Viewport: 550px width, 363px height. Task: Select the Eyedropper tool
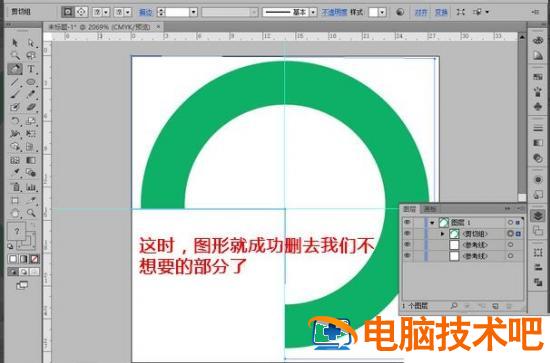pyautogui.click(x=15, y=173)
